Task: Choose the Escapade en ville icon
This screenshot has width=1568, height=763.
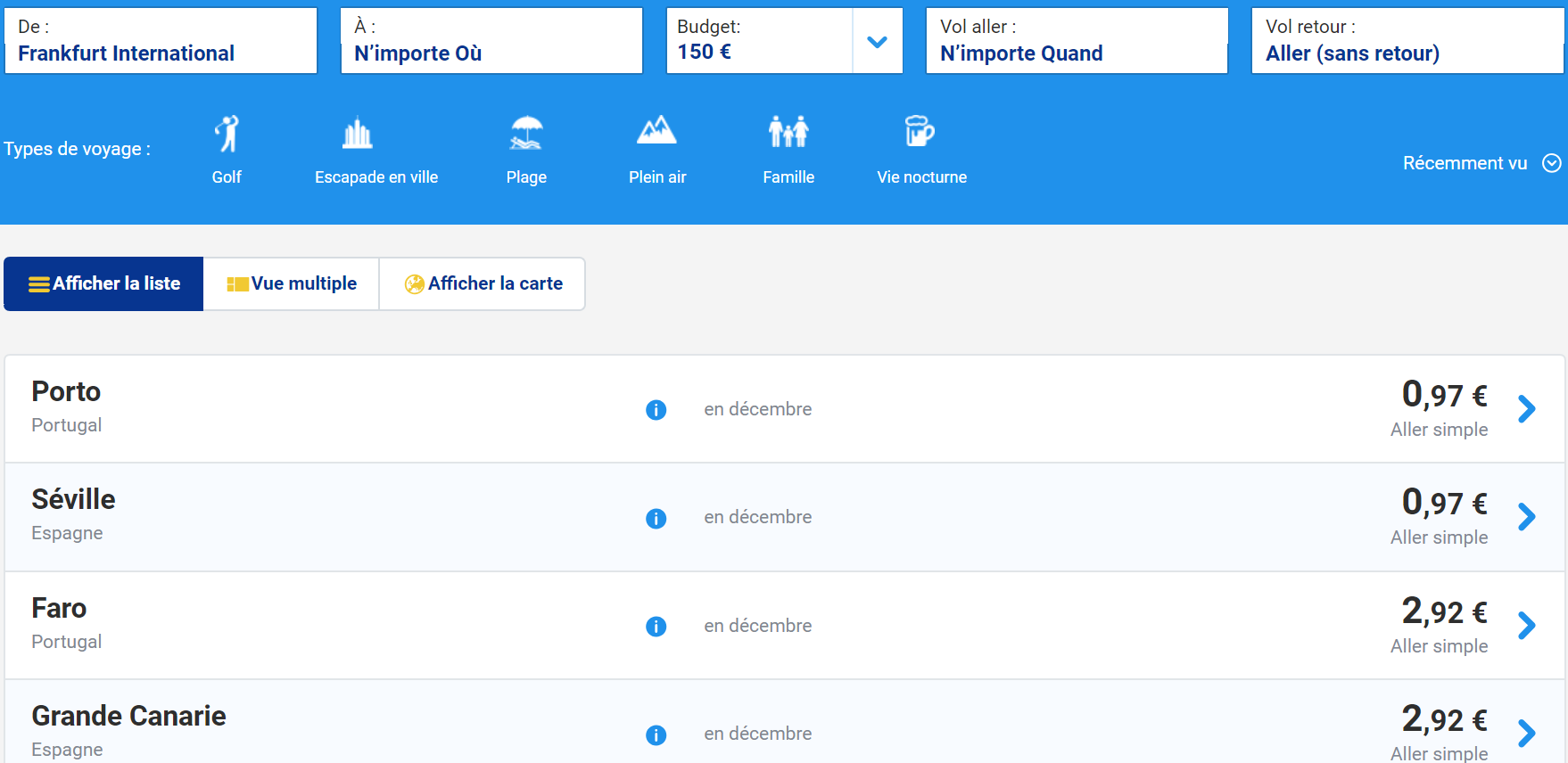Action: click(x=358, y=134)
